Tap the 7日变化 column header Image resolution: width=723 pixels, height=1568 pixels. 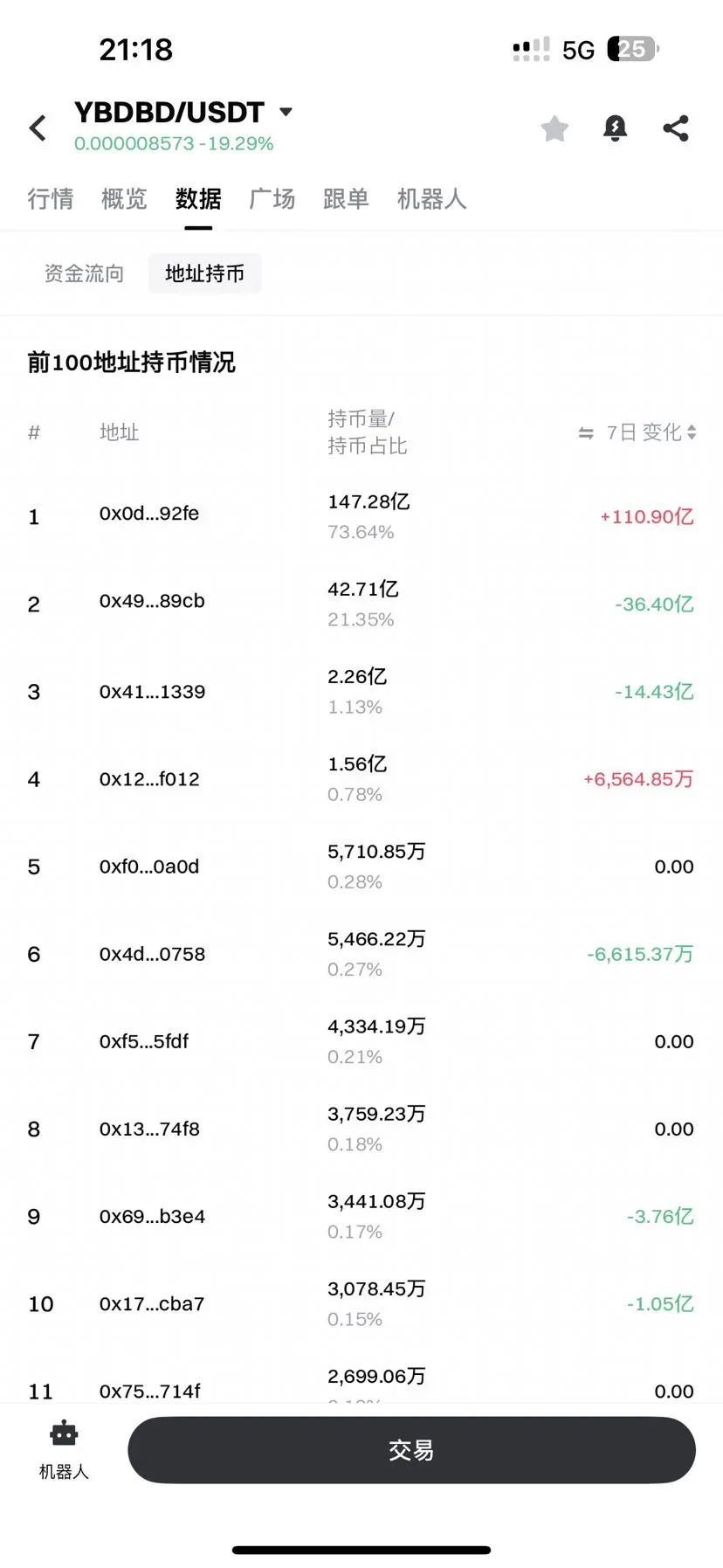(x=644, y=432)
